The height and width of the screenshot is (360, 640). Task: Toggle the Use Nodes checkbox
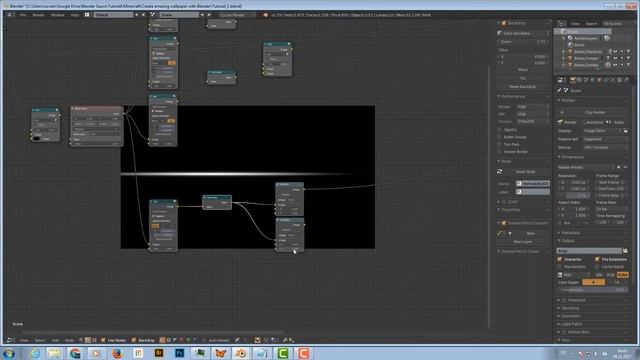coord(103,340)
